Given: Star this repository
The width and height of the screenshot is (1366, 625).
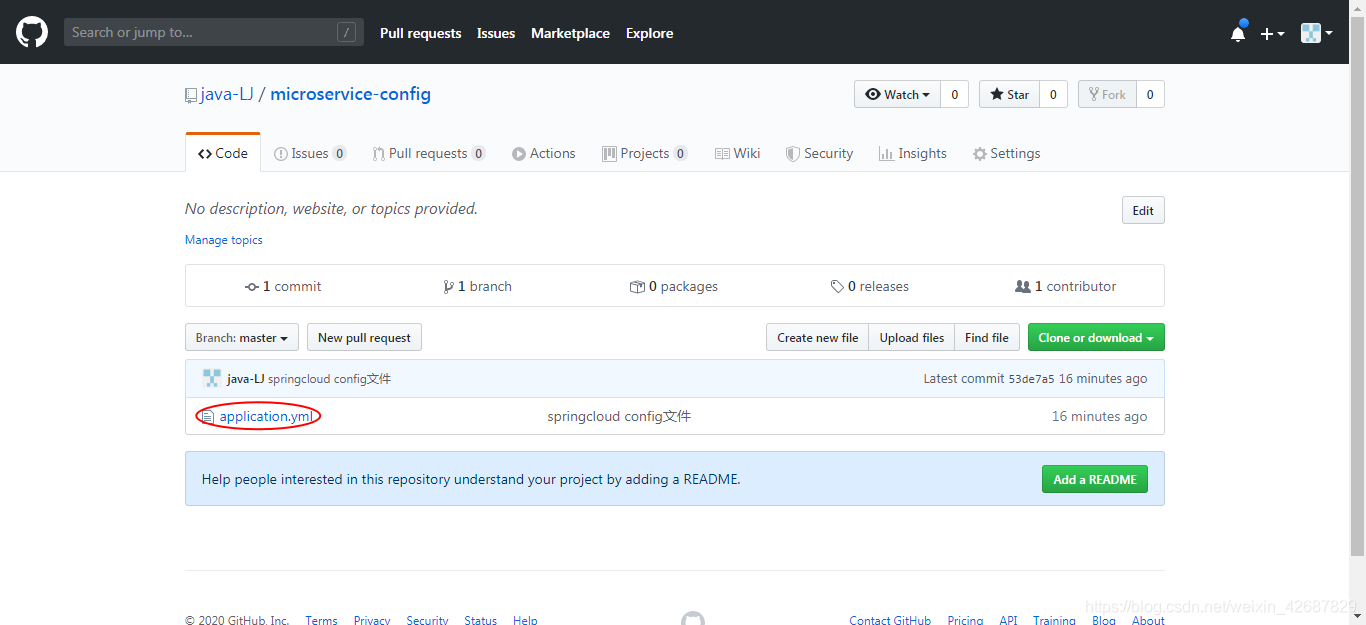Looking at the screenshot, I should 1009,94.
